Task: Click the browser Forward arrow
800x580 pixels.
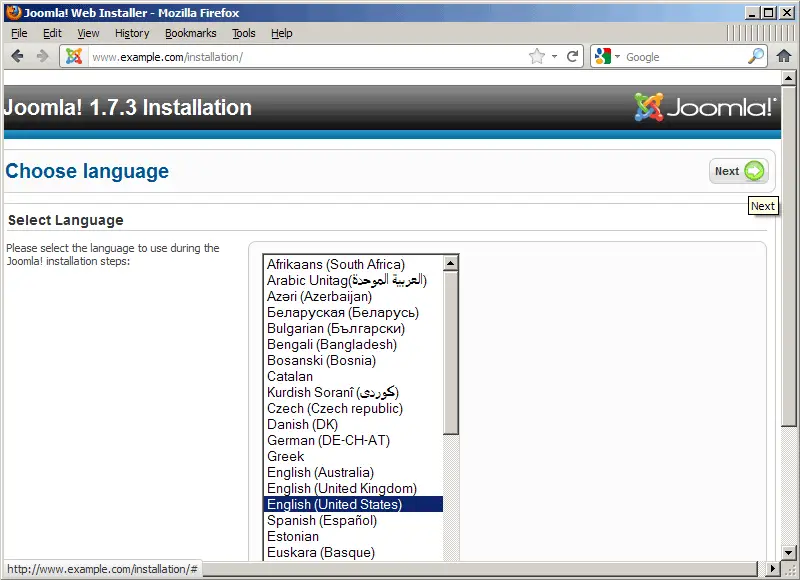Action: 42,56
